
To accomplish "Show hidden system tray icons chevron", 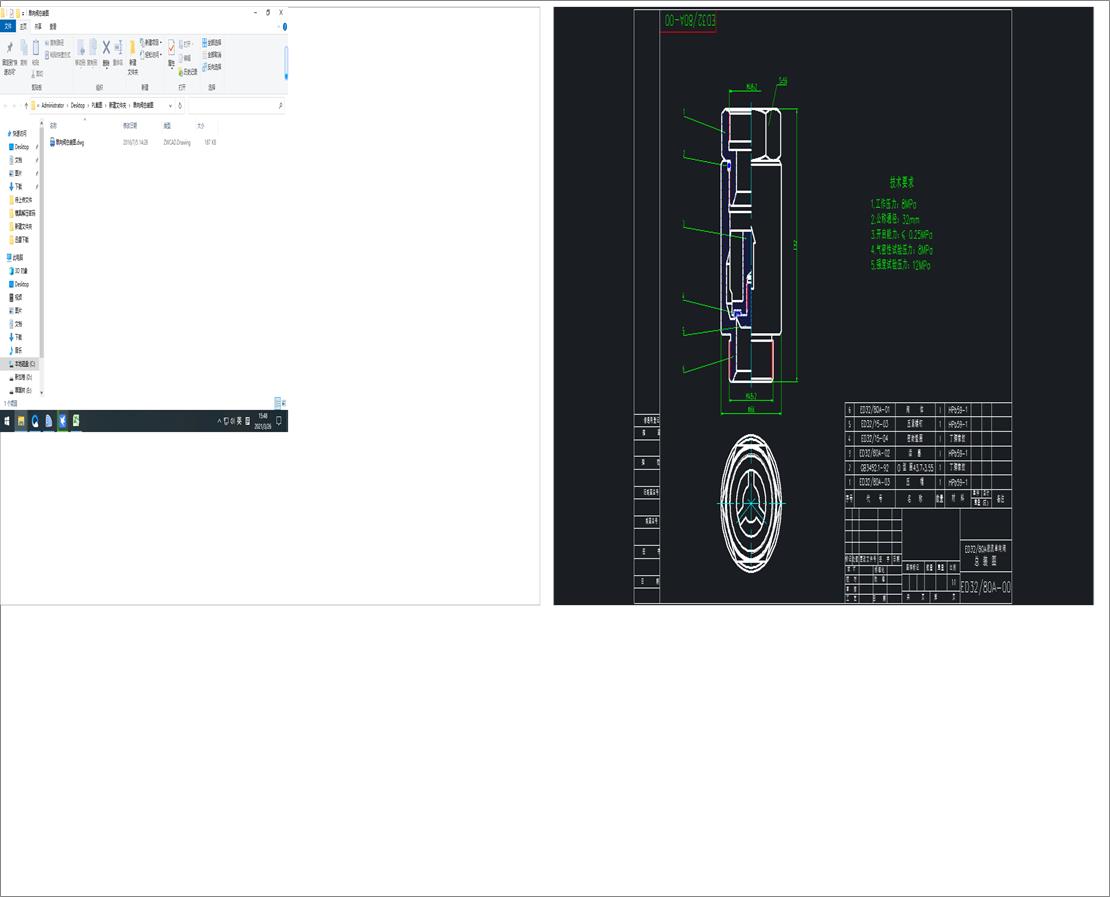I will 219,421.
